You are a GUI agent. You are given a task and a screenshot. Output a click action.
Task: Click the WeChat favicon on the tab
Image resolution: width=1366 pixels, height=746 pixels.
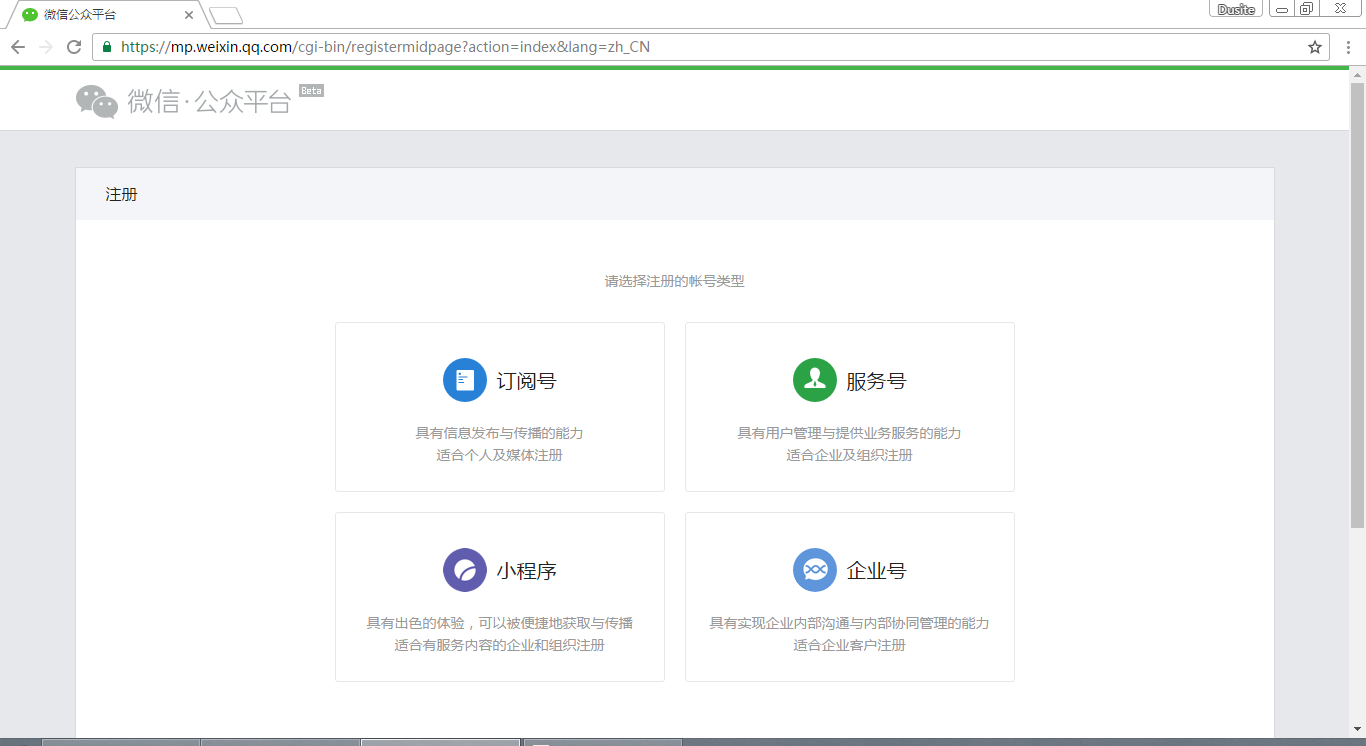pos(30,15)
